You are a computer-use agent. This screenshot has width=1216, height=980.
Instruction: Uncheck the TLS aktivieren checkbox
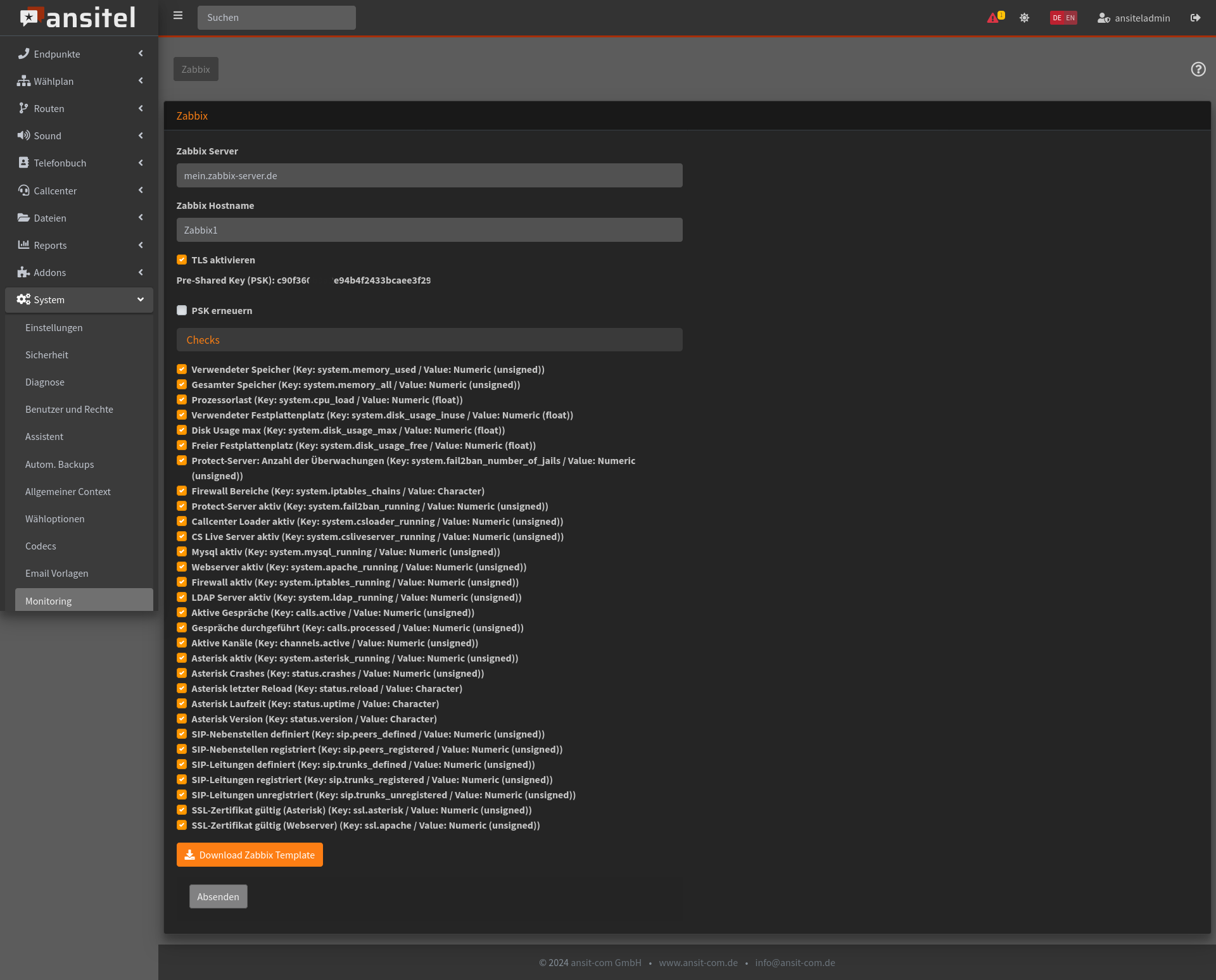coord(182,260)
